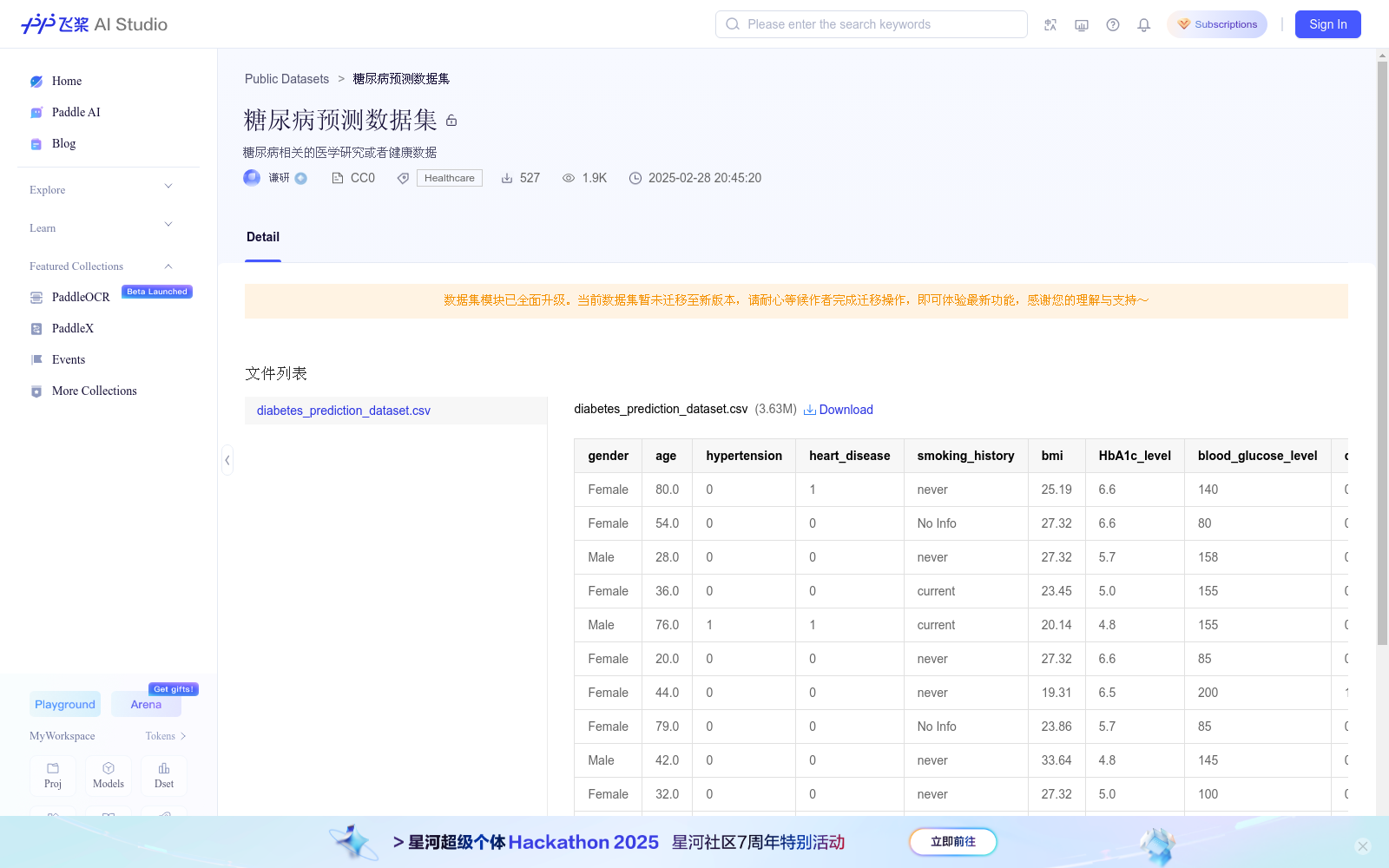Click the bmi value 33.64 cell
The height and width of the screenshot is (868, 1389).
pos(1057,760)
